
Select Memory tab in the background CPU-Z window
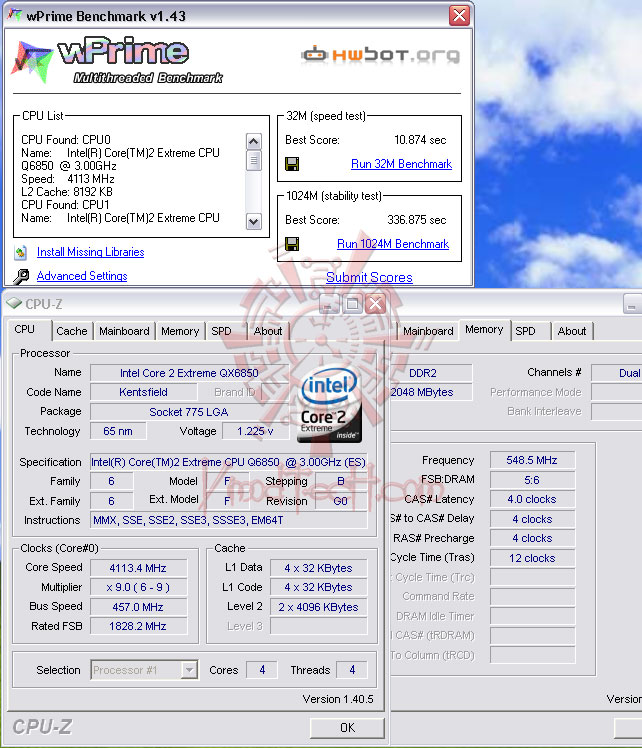pos(484,329)
